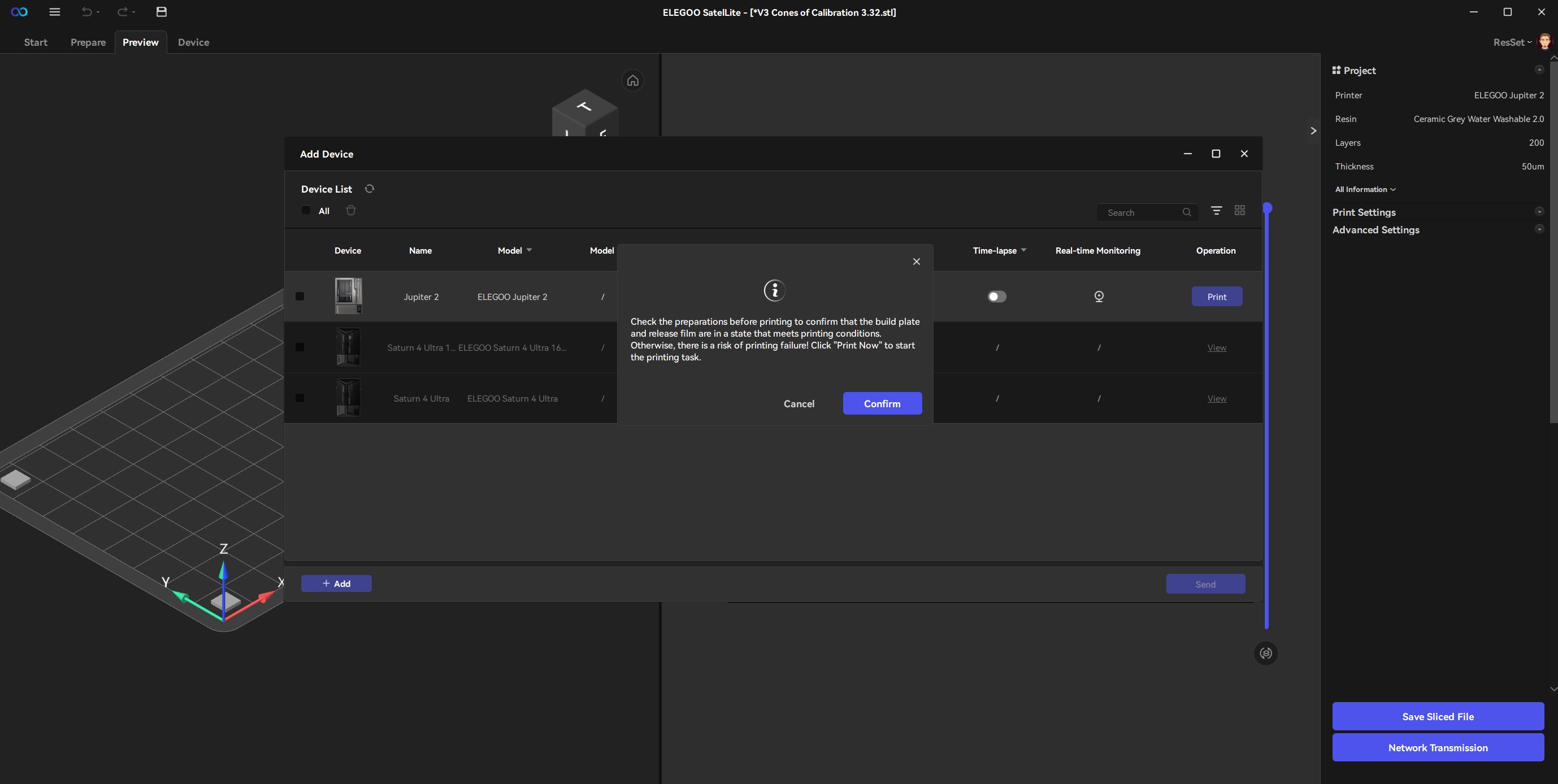This screenshot has width=1558, height=784.
Task: Open the Model column filter dropdown
Action: tap(529, 250)
